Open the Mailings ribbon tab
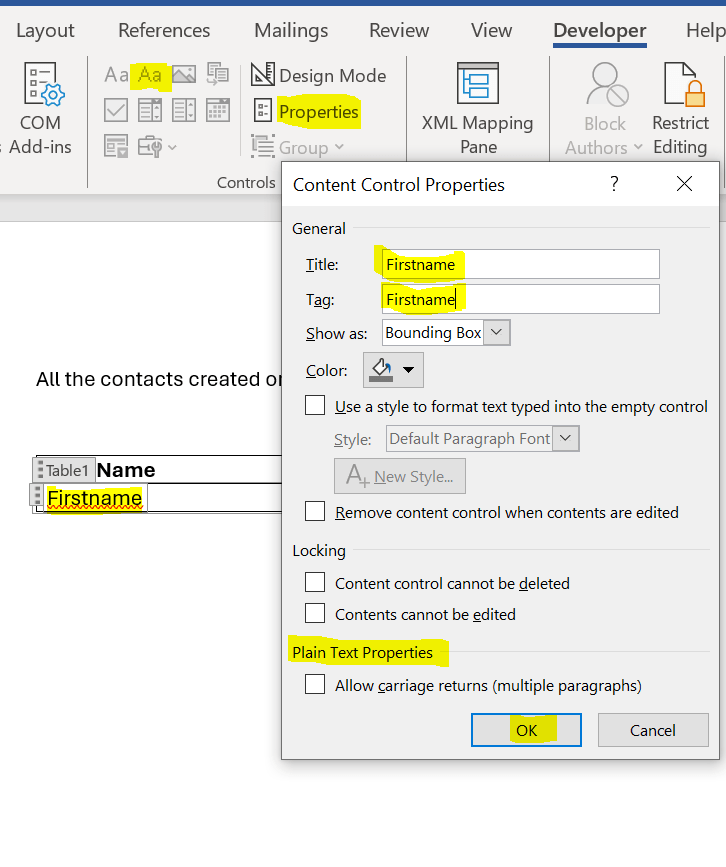The height and width of the screenshot is (867, 726). 291,31
